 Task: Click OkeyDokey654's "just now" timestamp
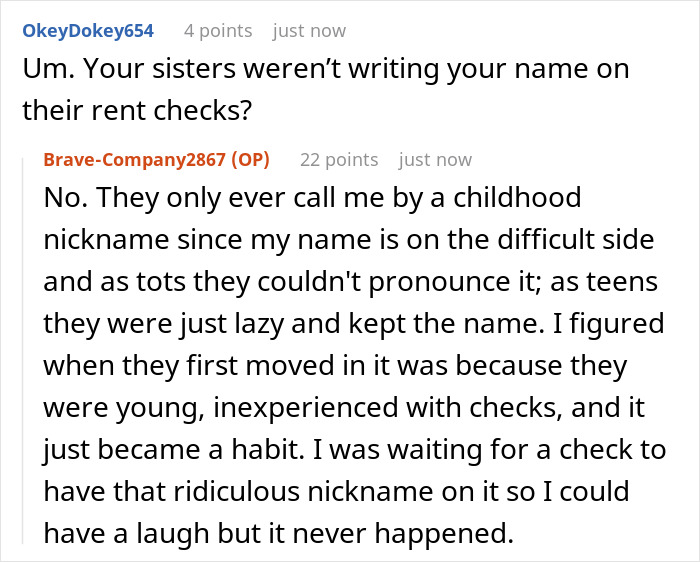point(308,30)
